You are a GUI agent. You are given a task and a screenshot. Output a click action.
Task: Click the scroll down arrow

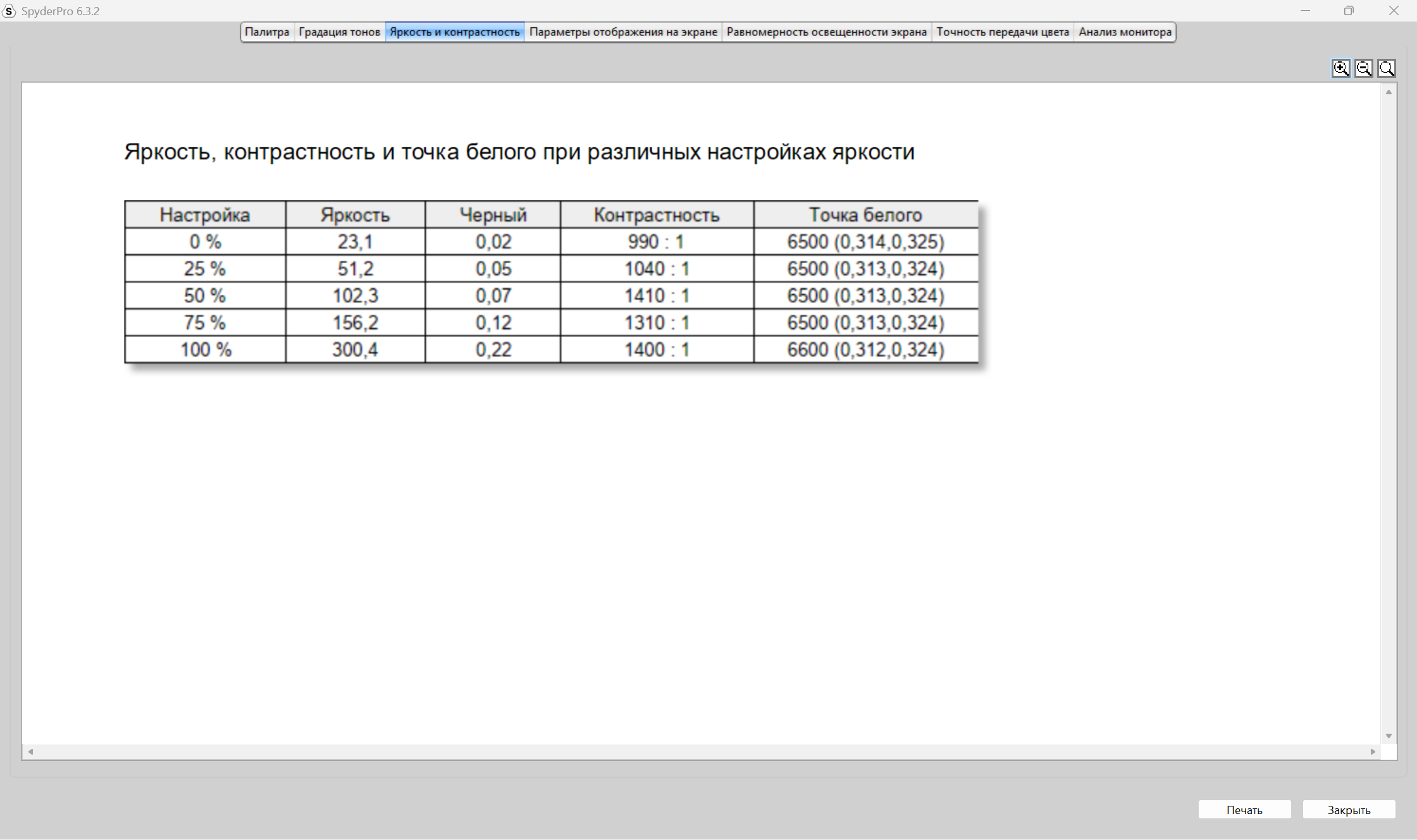(x=1389, y=736)
